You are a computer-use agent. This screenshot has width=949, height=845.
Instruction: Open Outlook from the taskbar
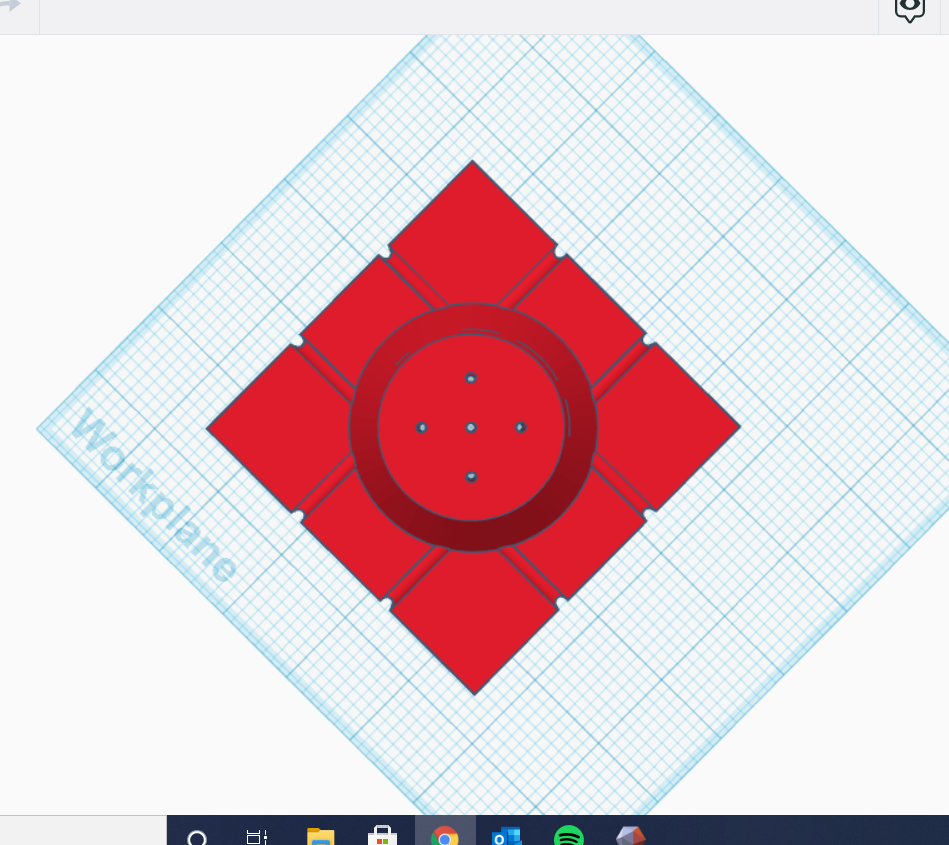tap(507, 836)
